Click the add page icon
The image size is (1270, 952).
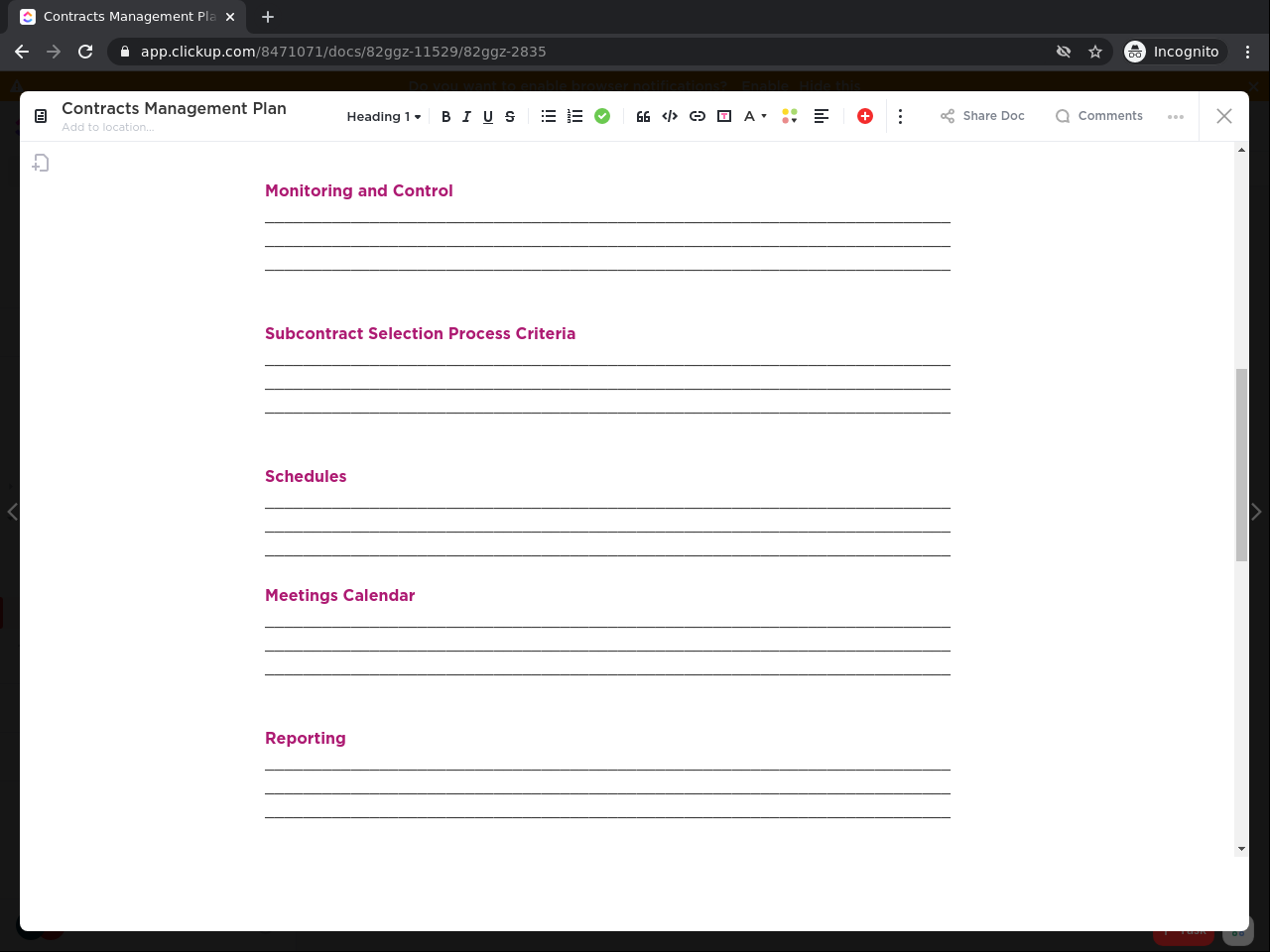point(41,163)
